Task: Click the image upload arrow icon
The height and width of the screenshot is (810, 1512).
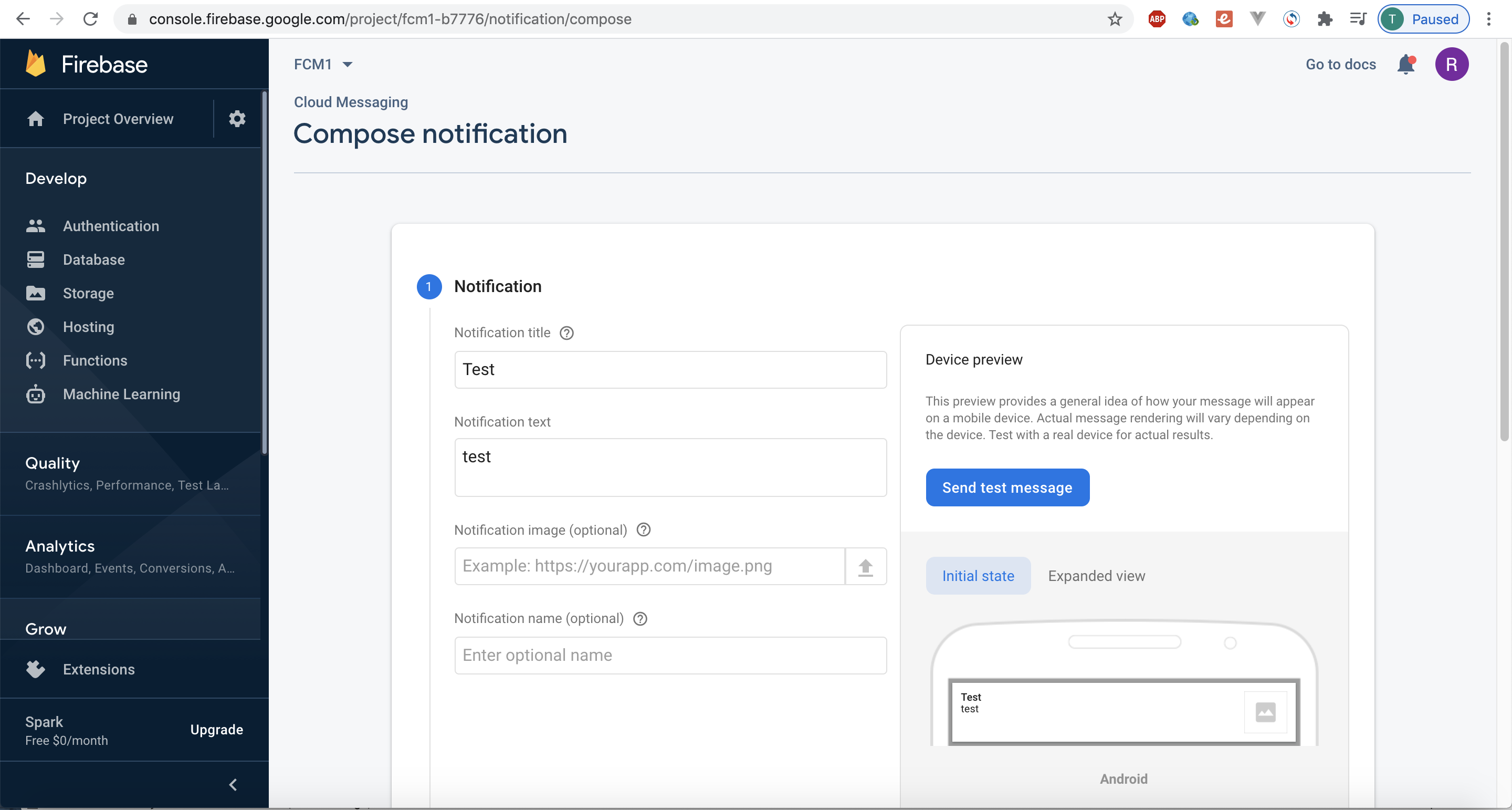Action: [865, 567]
